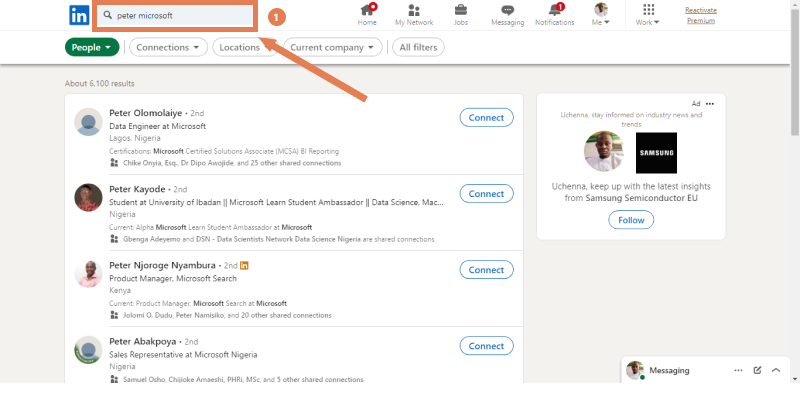Open the Work apps grid menu
This screenshot has height=401, width=800.
tap(648, 15)
